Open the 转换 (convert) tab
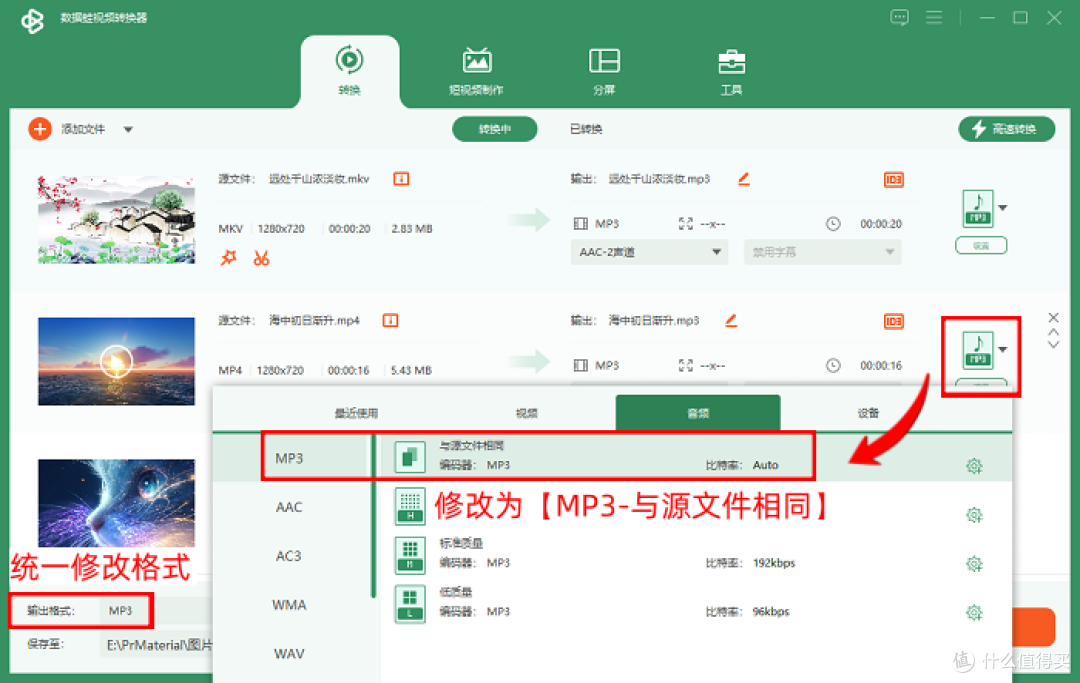The height and width of the screenshot is (683, 1080). [349, 70]
